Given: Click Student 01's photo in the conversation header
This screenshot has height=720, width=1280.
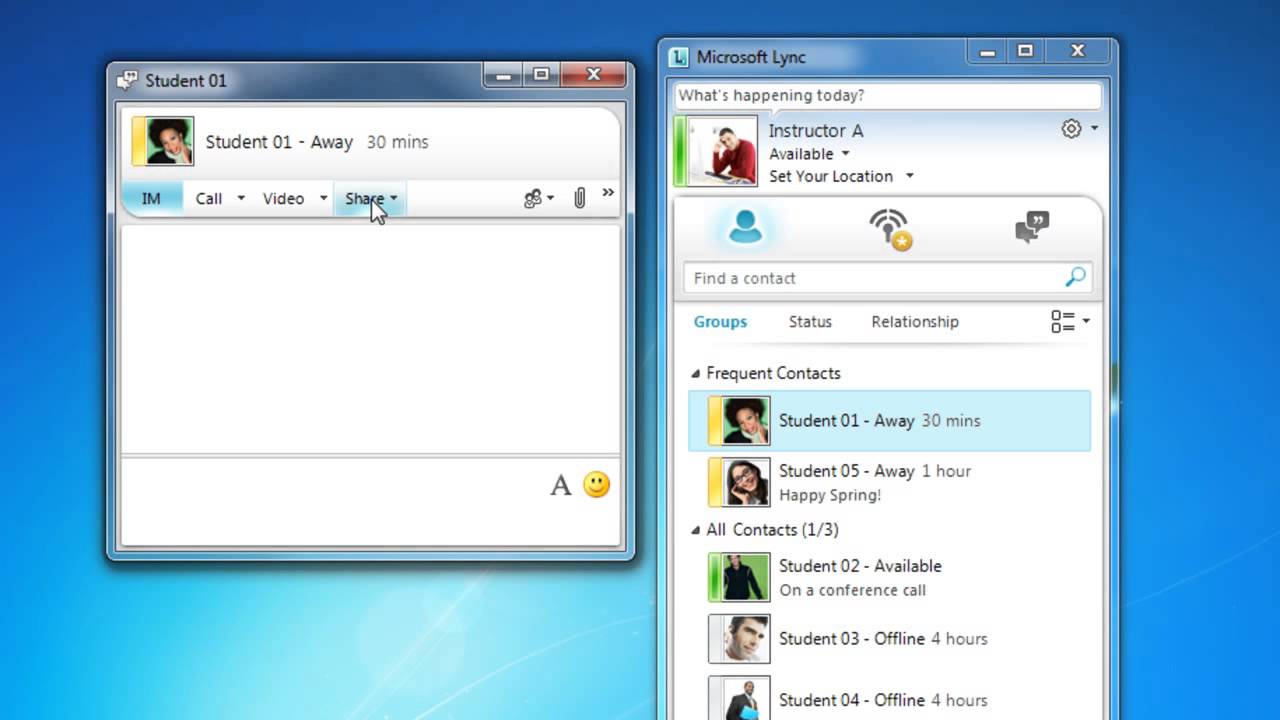Looking at the screenshot, I should pyautogui.click(x=169, y=141).
